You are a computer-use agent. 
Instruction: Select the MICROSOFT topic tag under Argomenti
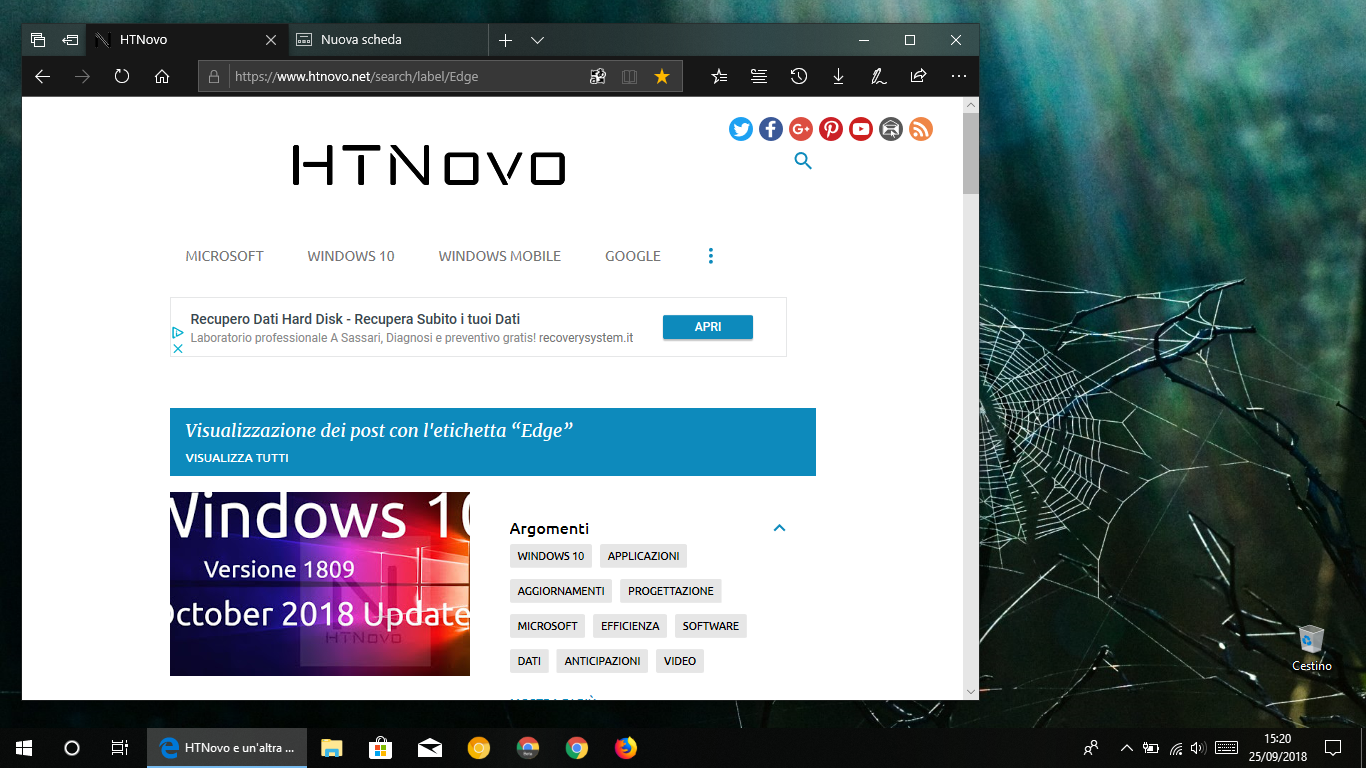pos(547,626)
